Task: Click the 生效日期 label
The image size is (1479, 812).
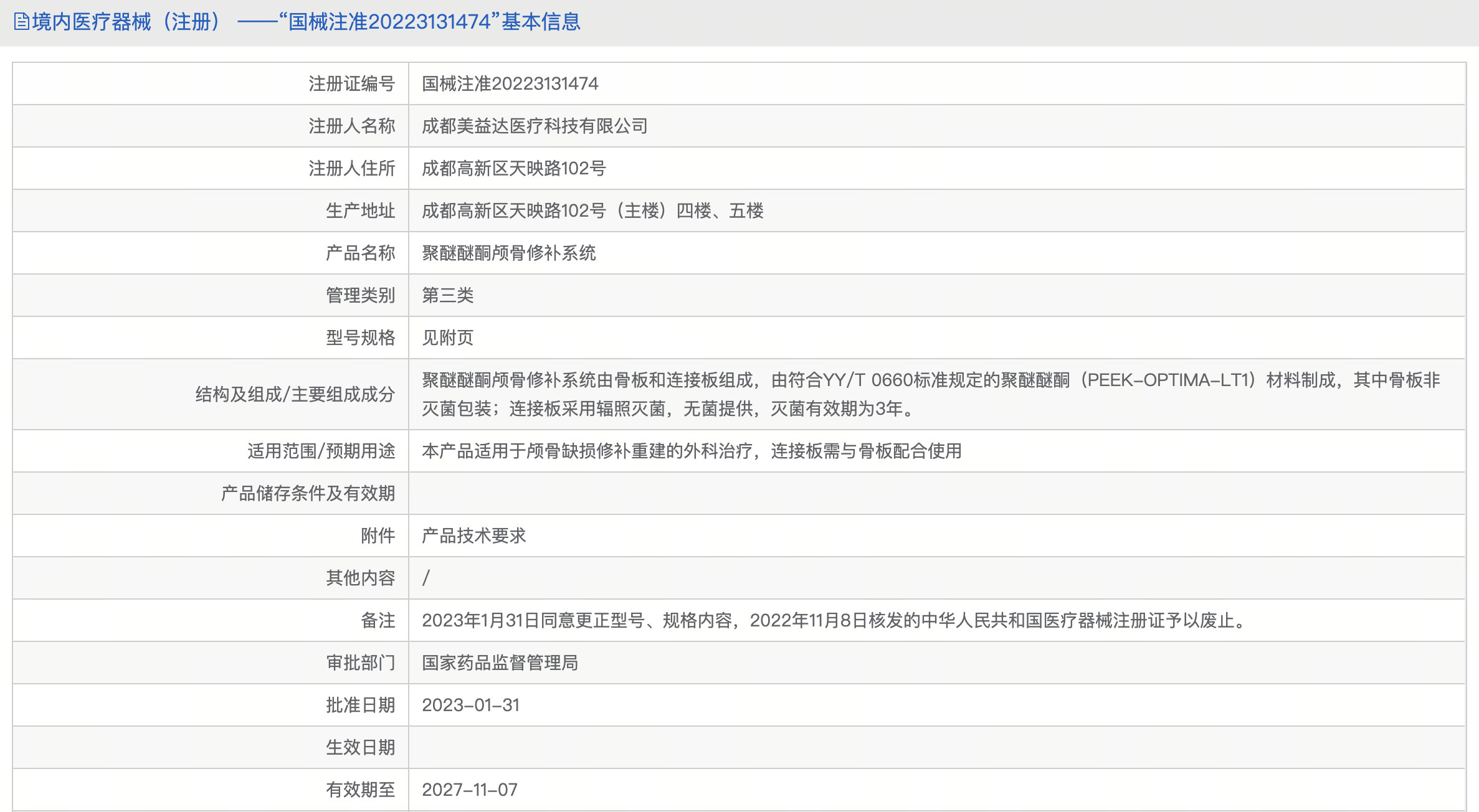Action: (x=361, y=747)
